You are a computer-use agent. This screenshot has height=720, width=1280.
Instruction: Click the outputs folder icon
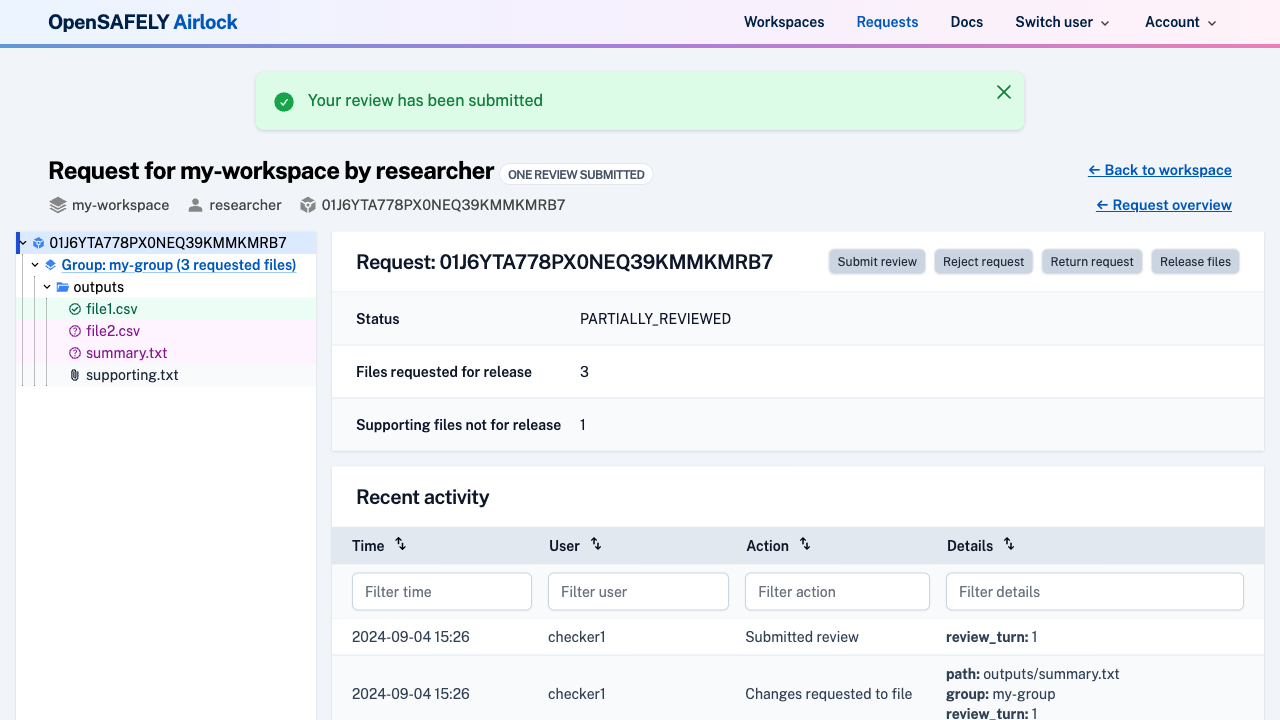[x=62, y=287]
